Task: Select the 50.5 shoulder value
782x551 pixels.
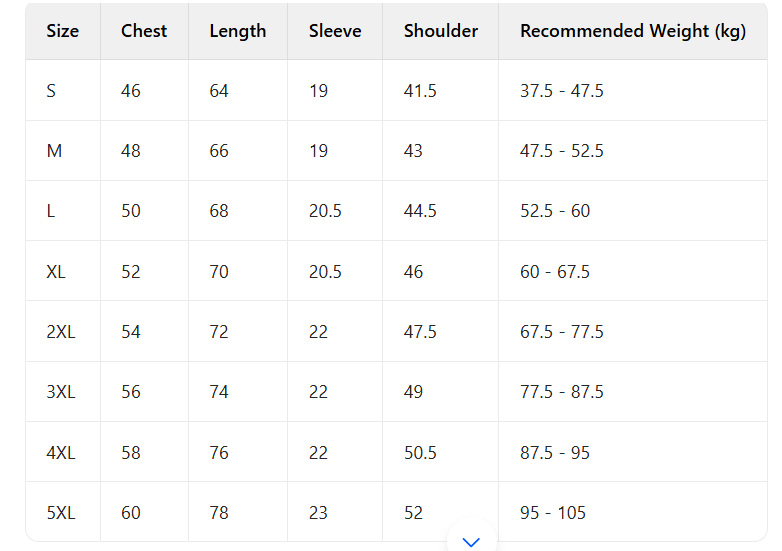Action: (420, 453)
